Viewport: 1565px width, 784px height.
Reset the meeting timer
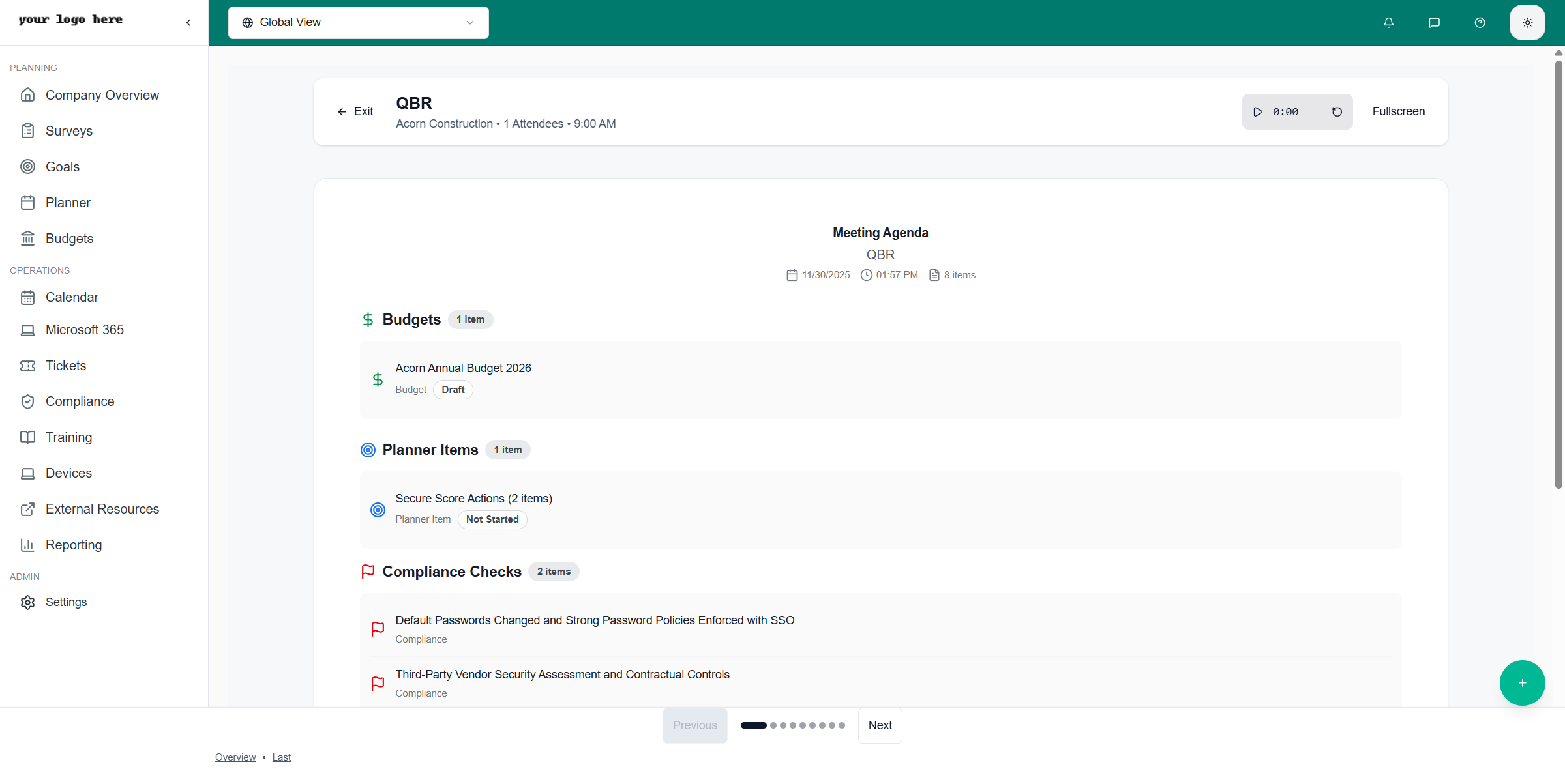click(1337, 112)
